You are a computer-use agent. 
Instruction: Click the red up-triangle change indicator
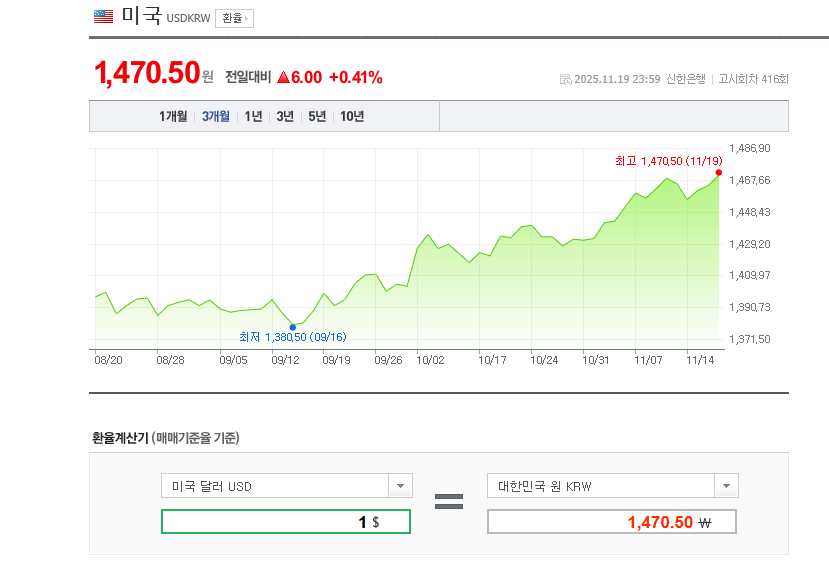[x=283, y=78]
